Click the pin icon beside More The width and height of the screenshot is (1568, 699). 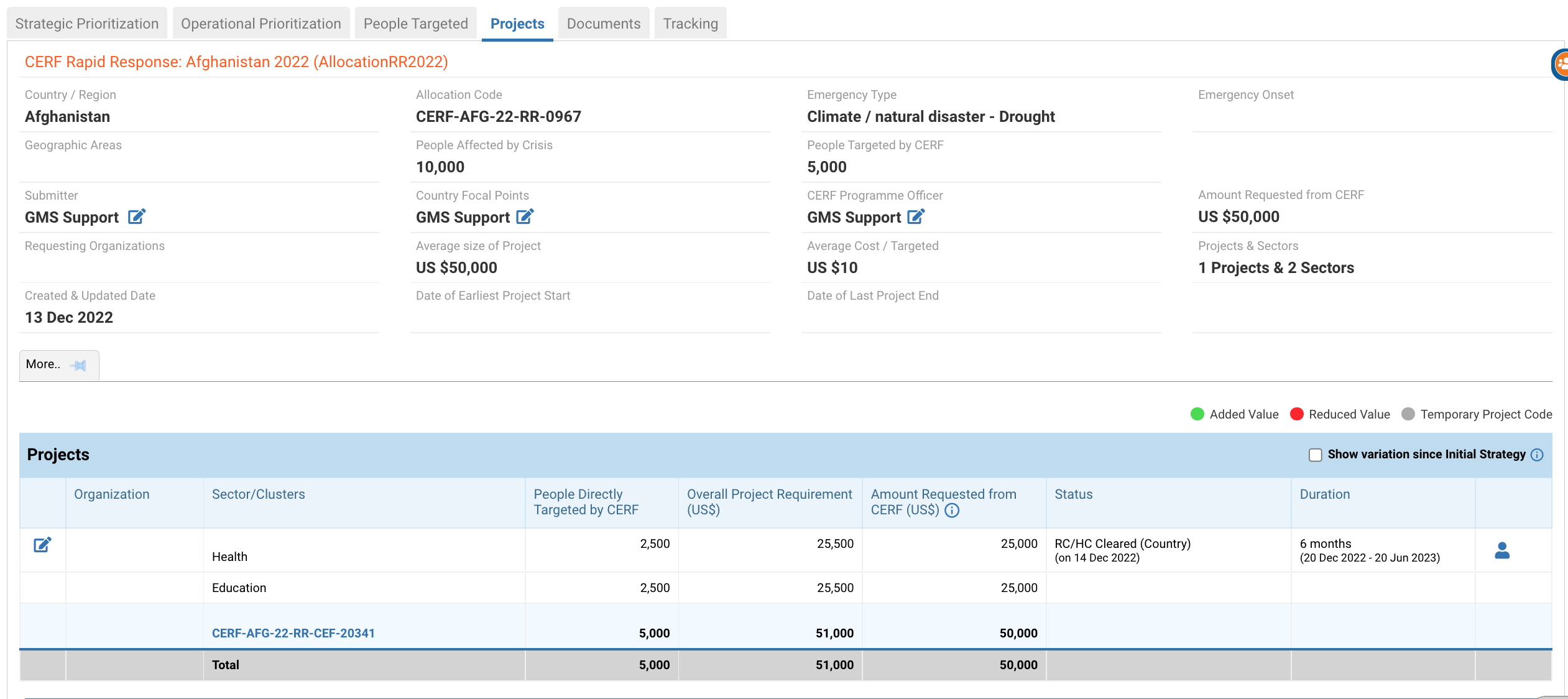click(x=78, y=365)
